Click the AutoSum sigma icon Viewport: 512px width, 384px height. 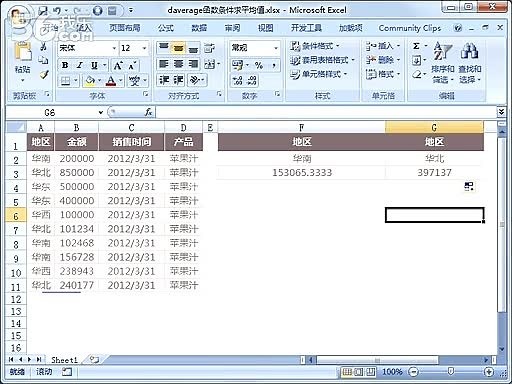click(x=416, y=46)
